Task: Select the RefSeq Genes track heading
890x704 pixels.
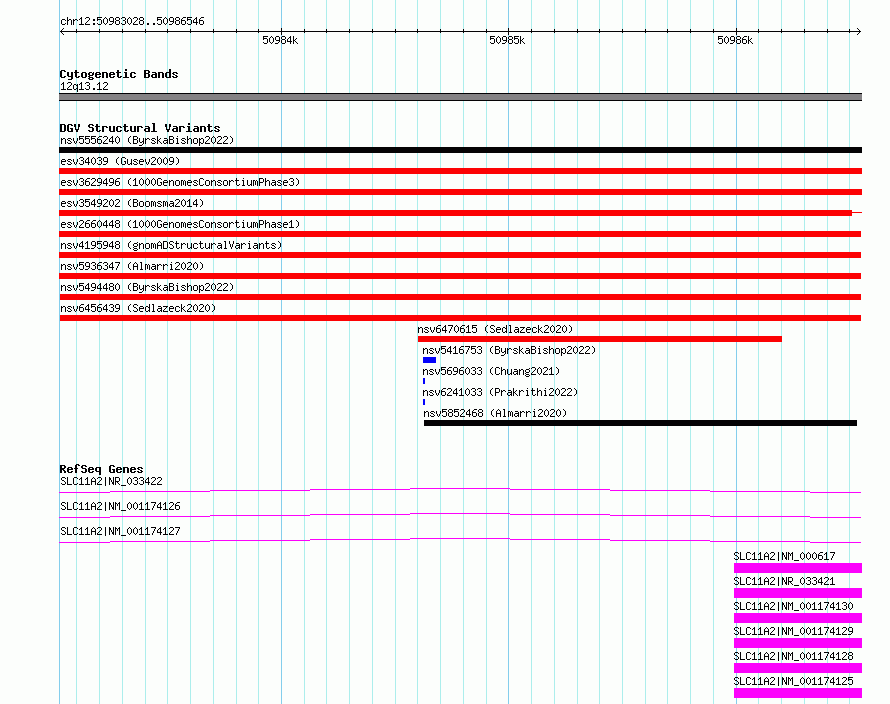Action: [101, 469]
